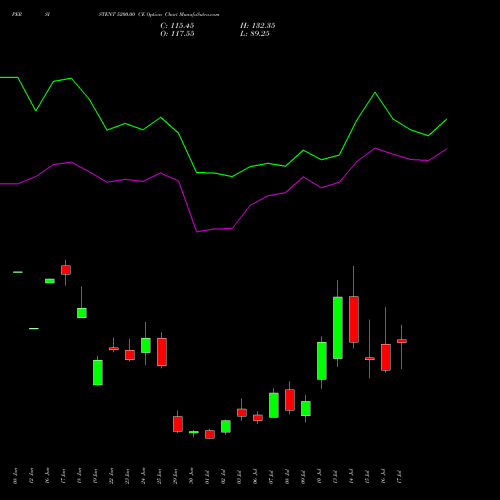Select the tallest green candlestick body

click(338, 328)
